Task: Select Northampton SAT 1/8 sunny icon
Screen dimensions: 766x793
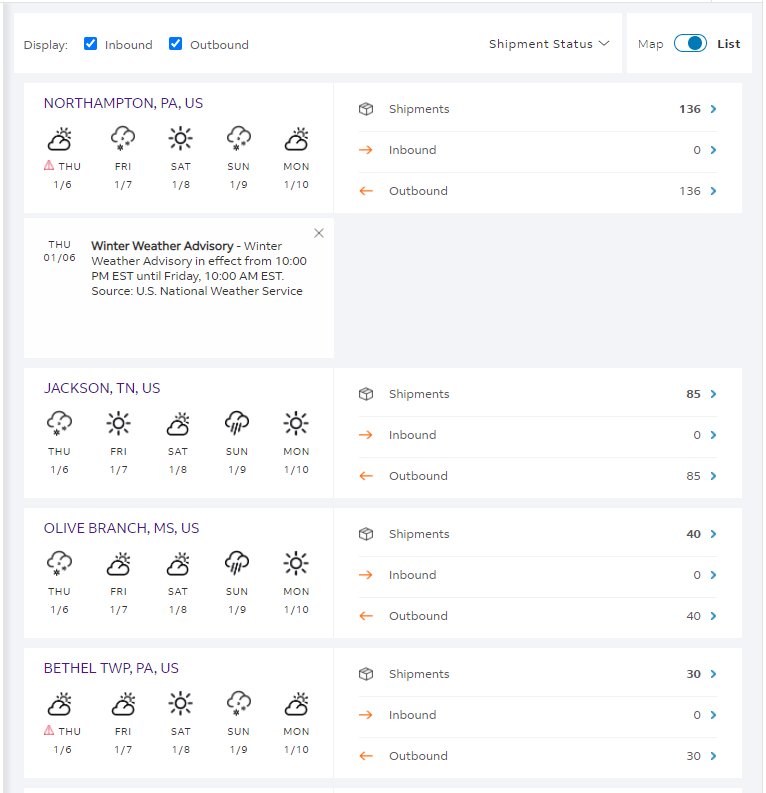Action: coord(181,139)
